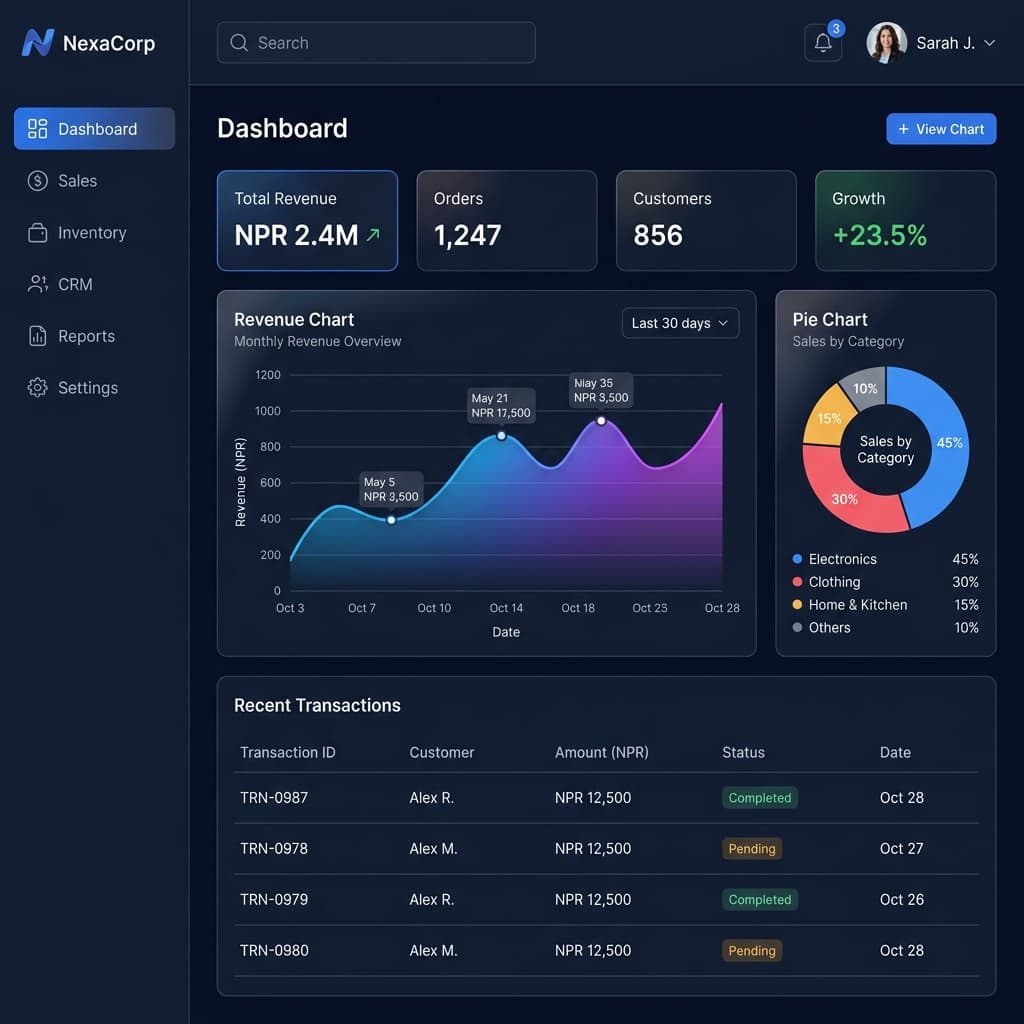Click the Electronics blue legend dot
Viewport: 1024px width, 1024px height.
point(797,559)
